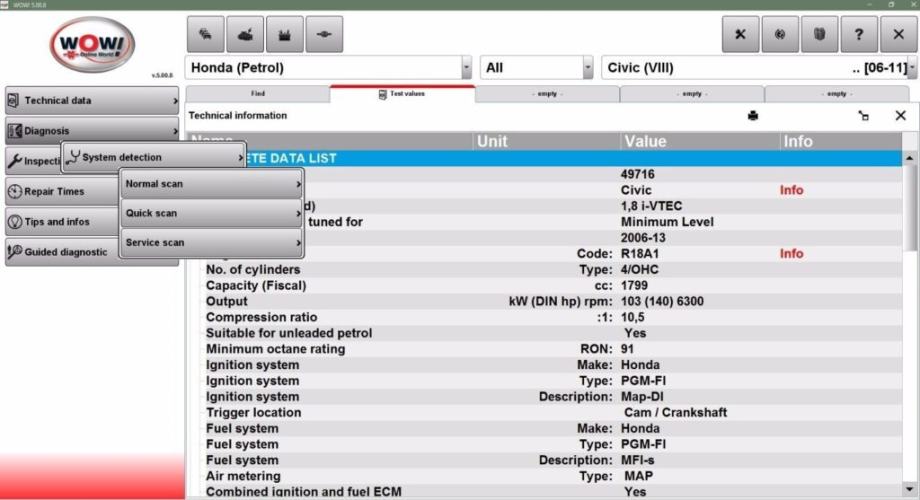The height and width of the screenshot is (500, 920).
Task: Open Info link in the R18A1 row
Action: point(791,254)
